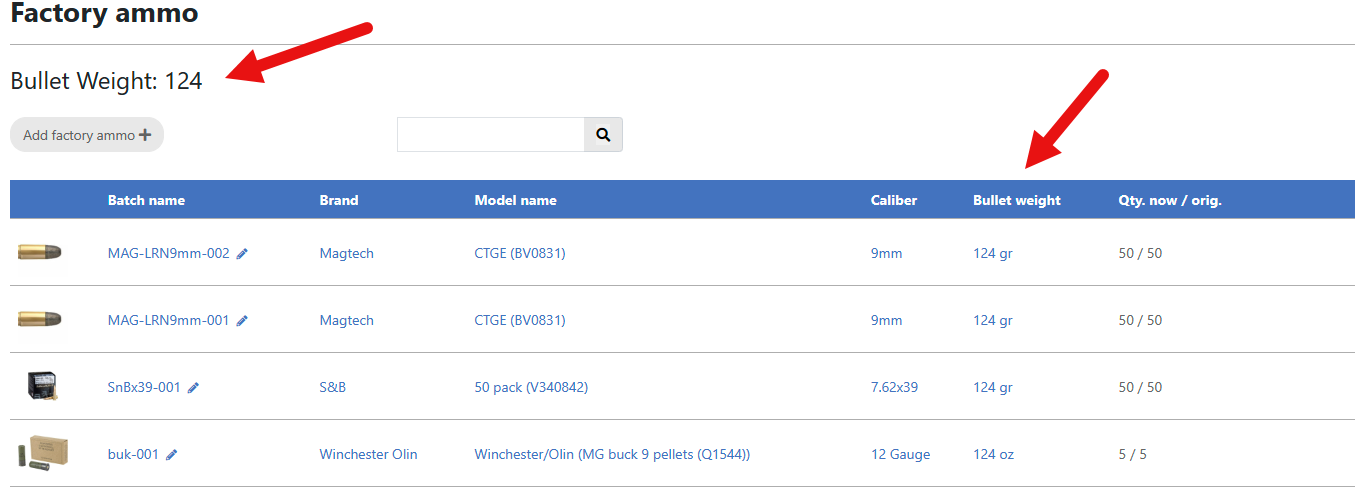Click pencil icon beside SnBx39-001
The width and height of the screenshot is (1355, 501).
coord(193,388)
